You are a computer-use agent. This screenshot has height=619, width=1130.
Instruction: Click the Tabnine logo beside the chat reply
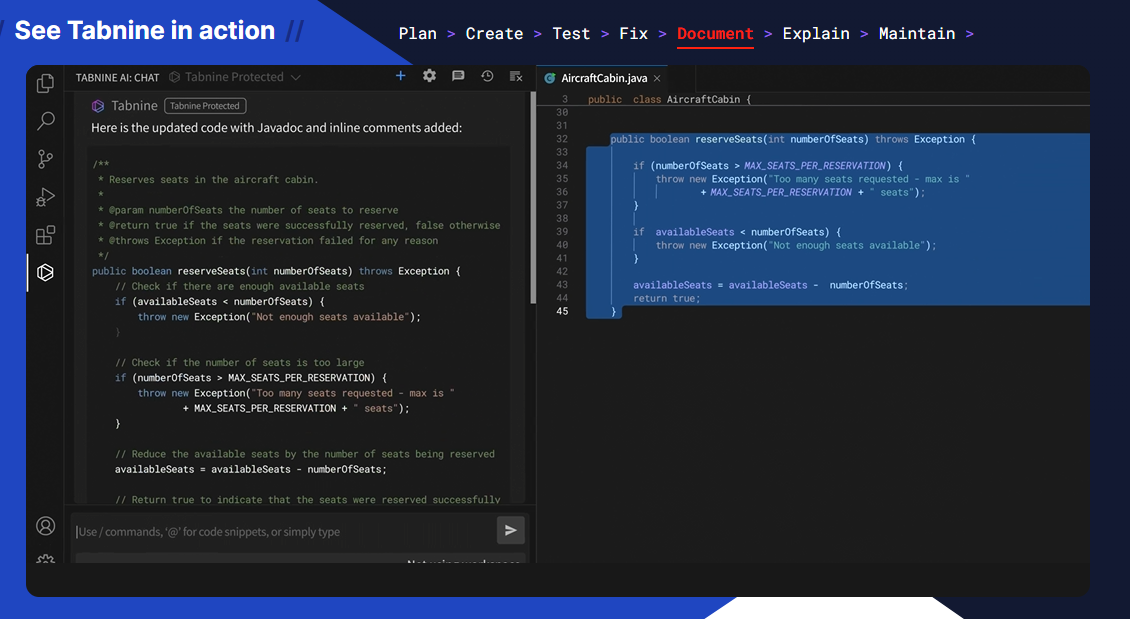coord(98,106)
